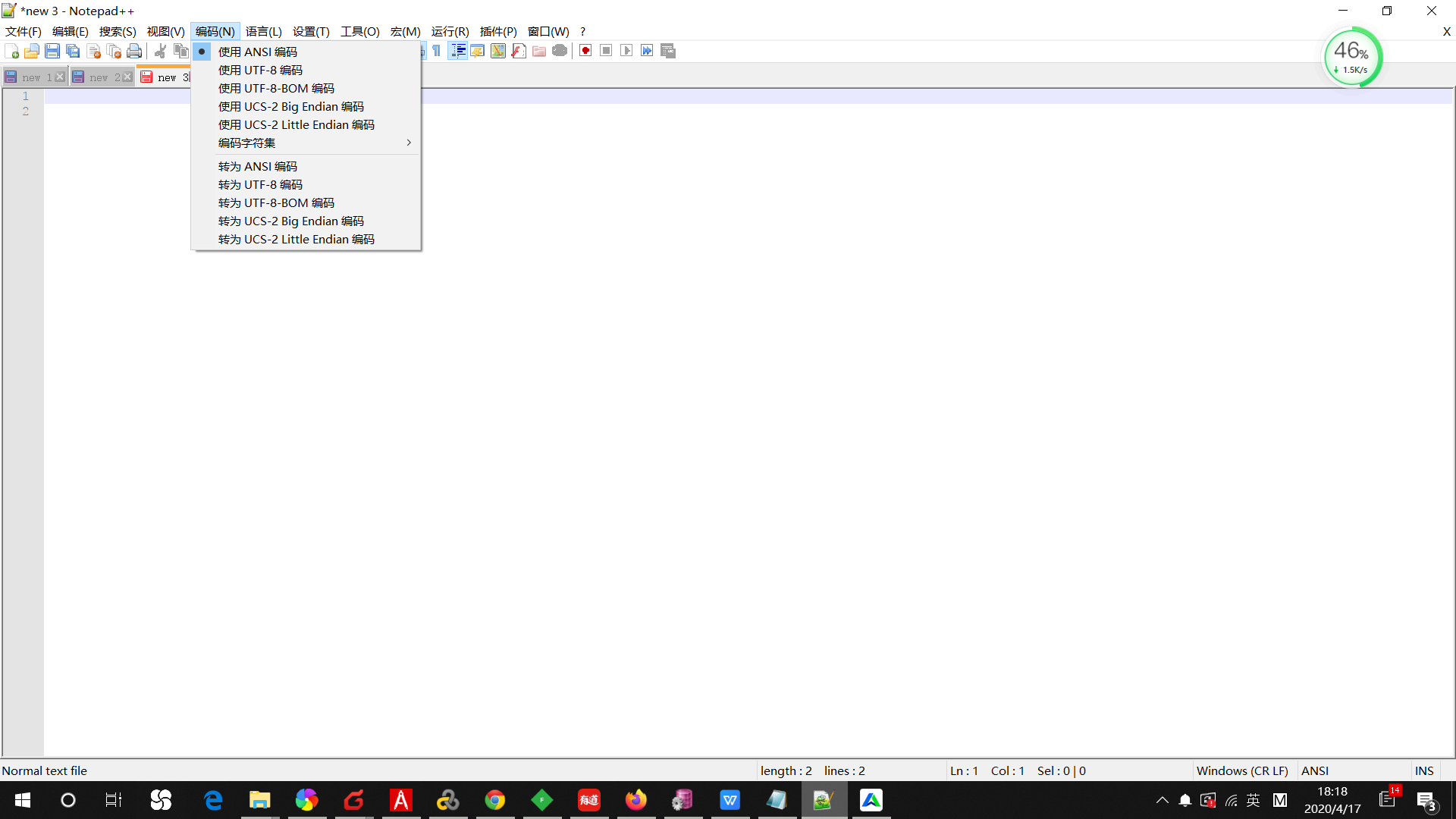Image resolution: width=1456 pixels, height=819 pixels.
Task: Click the Save file toolbar icon
Action: coord(52,51)
